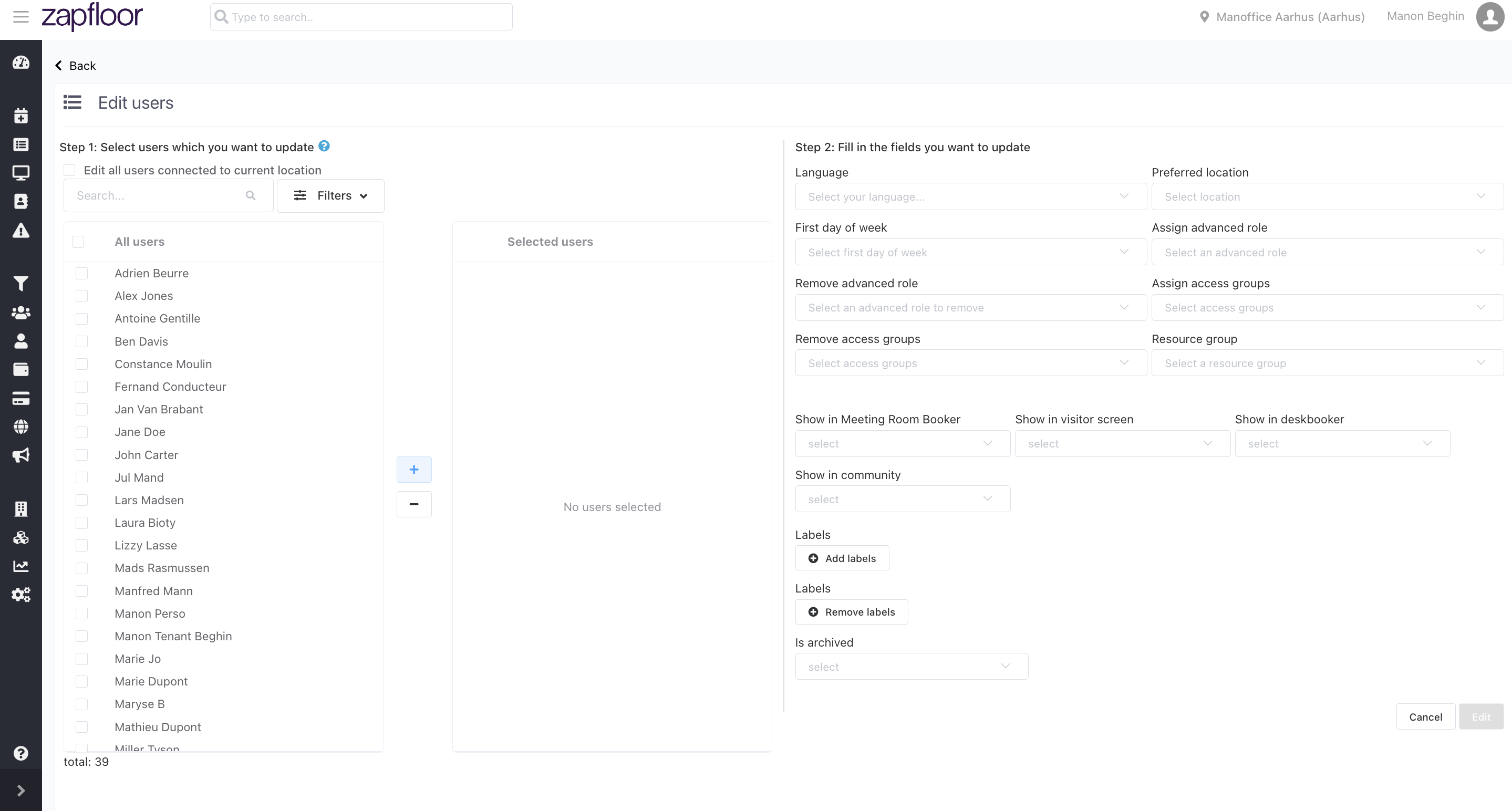Enable Edit all users connected to current location

coord(69,170)
